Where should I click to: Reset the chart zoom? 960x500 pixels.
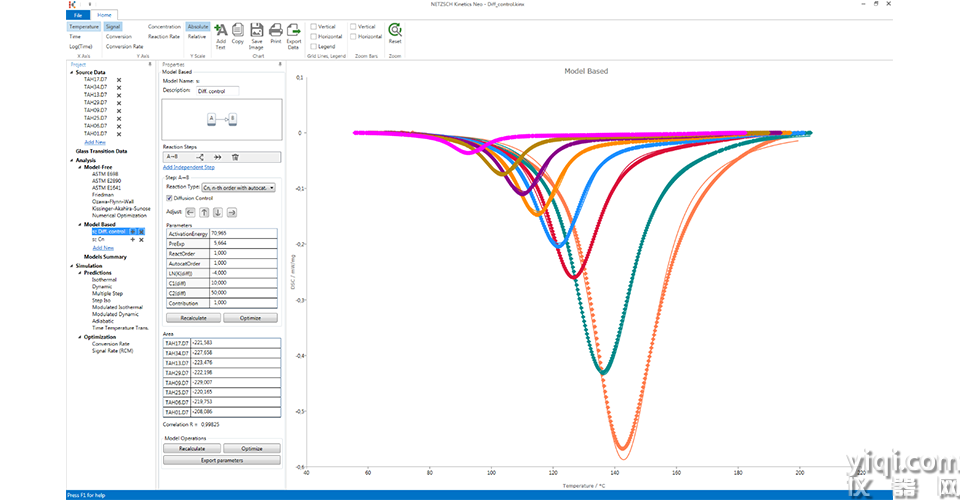(395, 29)
